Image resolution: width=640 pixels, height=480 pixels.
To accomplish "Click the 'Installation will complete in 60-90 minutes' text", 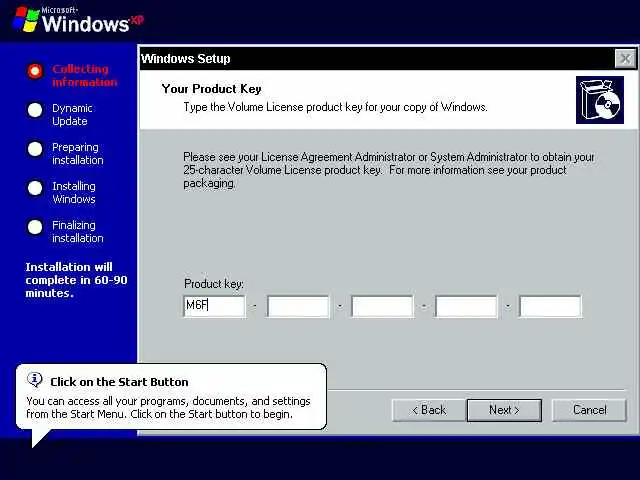I will pyautogui.click(x=76, y=280).
